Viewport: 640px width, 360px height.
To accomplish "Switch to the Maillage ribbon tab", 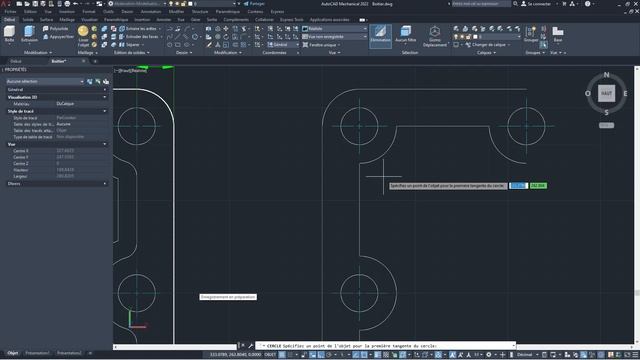I will click(x=67, y=20).
